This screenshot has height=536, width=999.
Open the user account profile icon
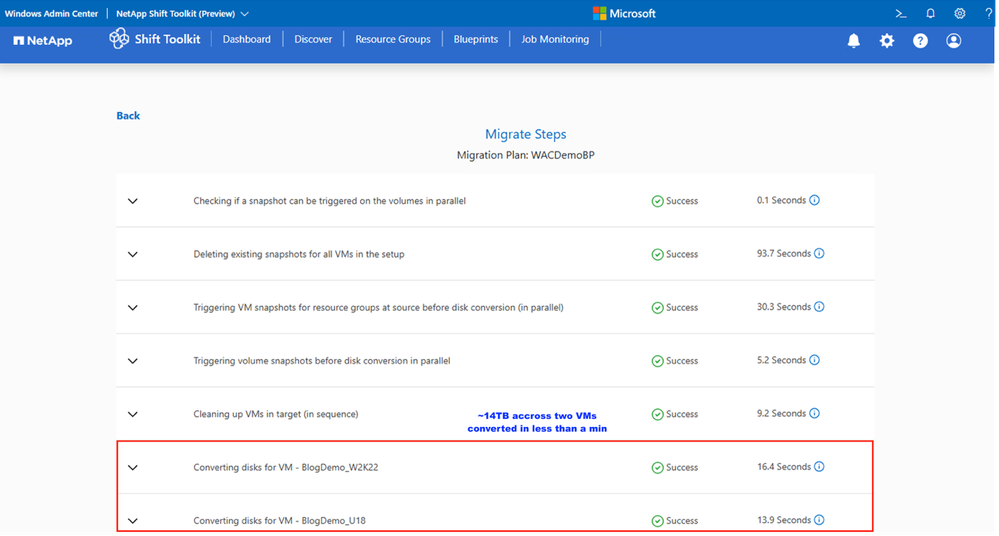tap(953, 41)
